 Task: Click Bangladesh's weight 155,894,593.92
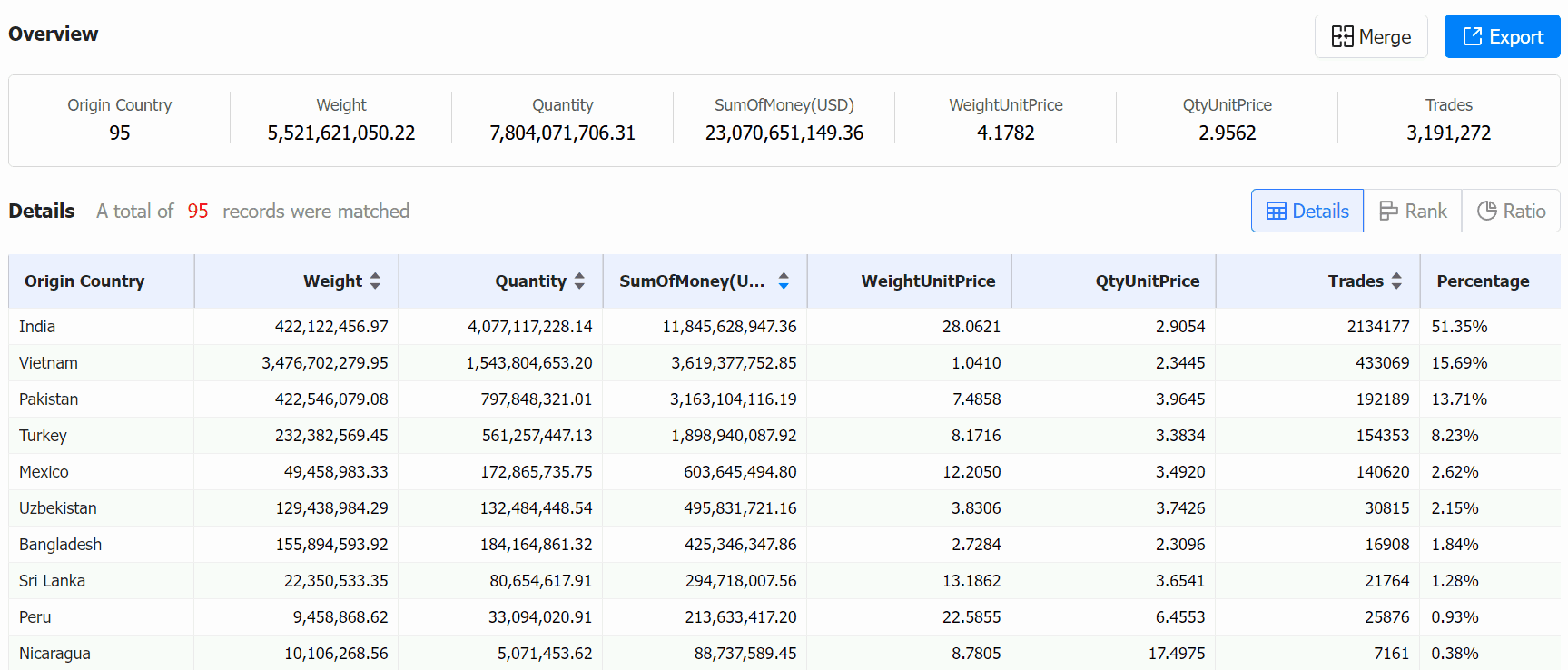(x=331, y=545)
